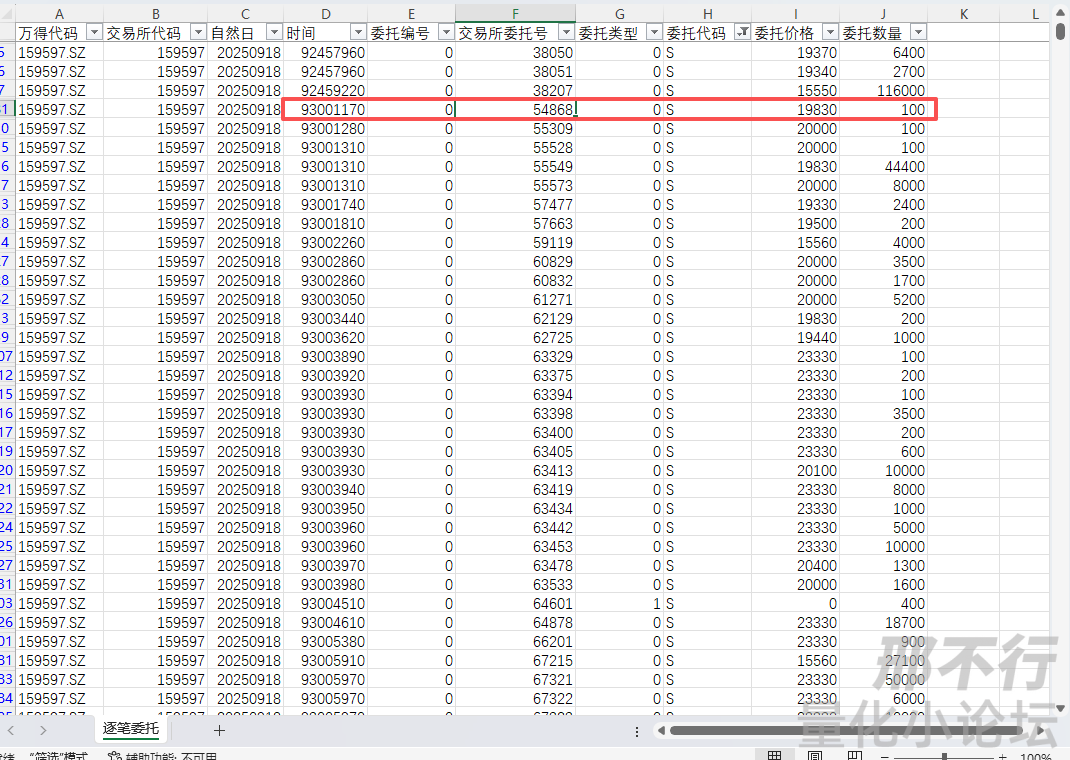Select cell with order number 54868
This screenshot has height=760, width=1070.
(x=515, y=110)
